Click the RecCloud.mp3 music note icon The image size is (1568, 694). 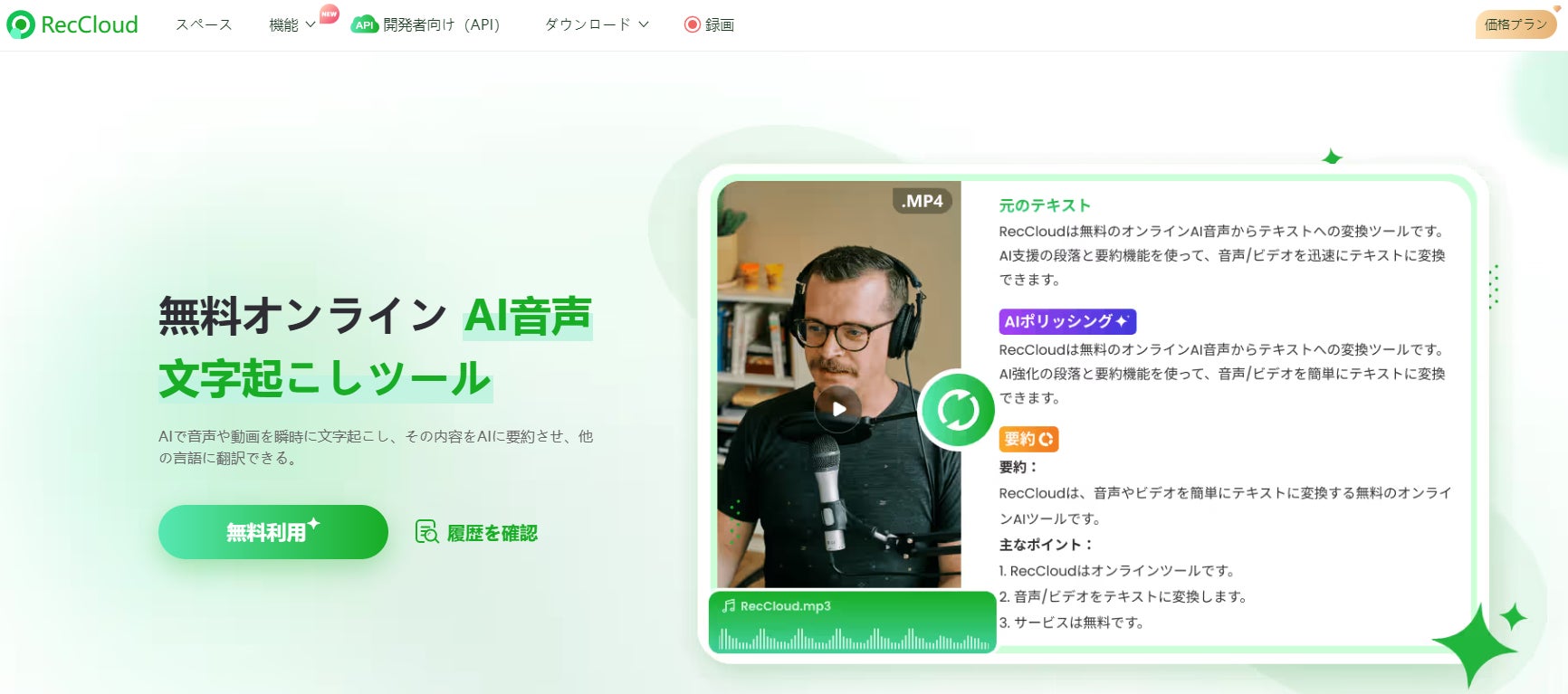tap(729, 605)
